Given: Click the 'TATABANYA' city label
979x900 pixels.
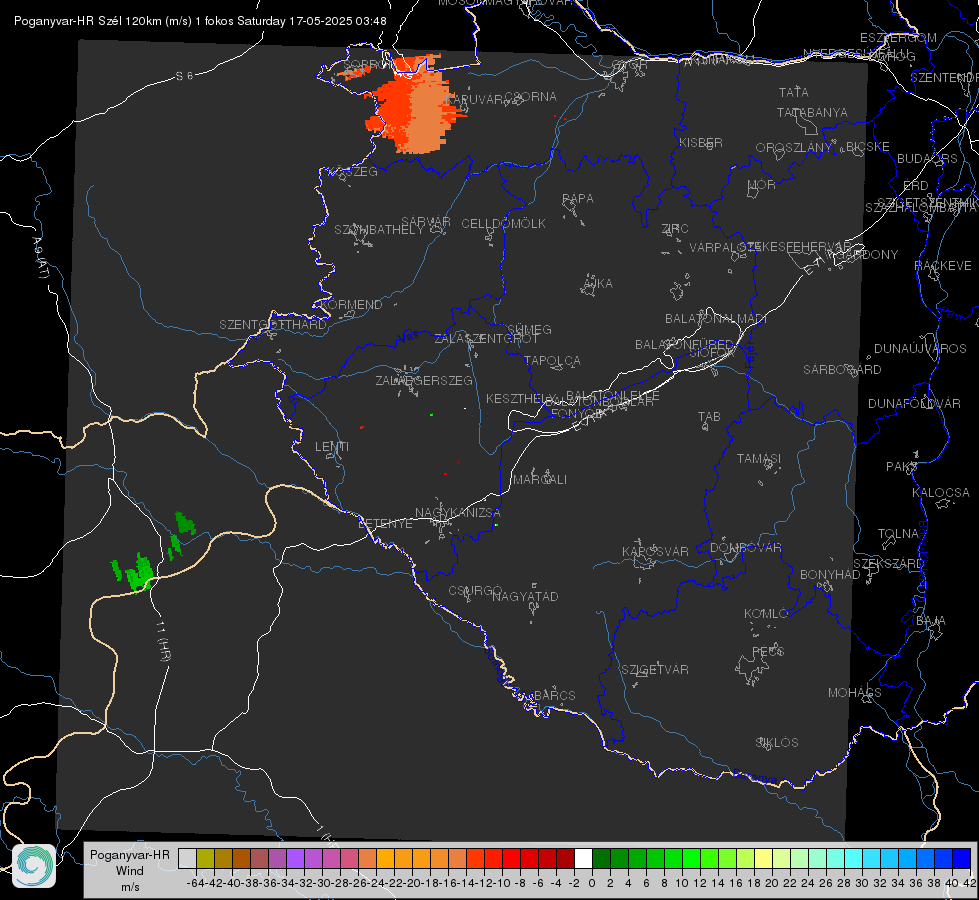Looking at the screenshot, I should coord(812,112).
